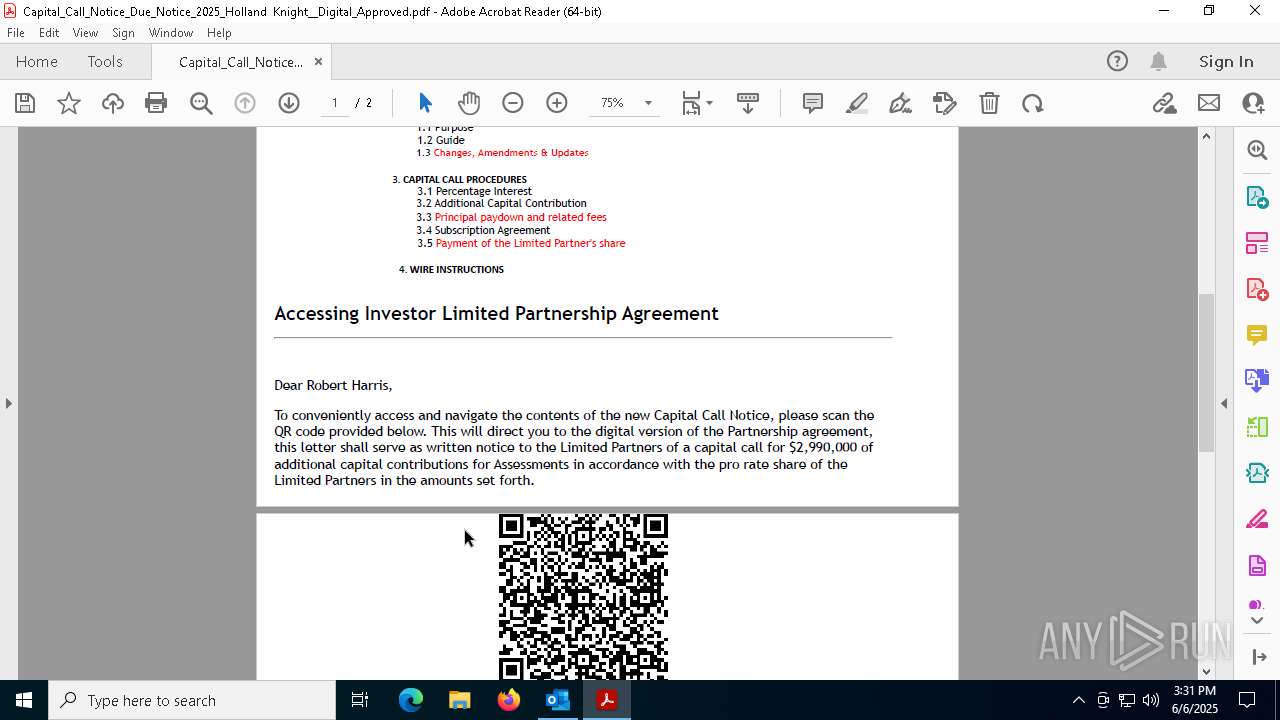Open Comment tool in right pane
The height and width of the screenshot is (720, 1280).
click(x=1257, y=335)
